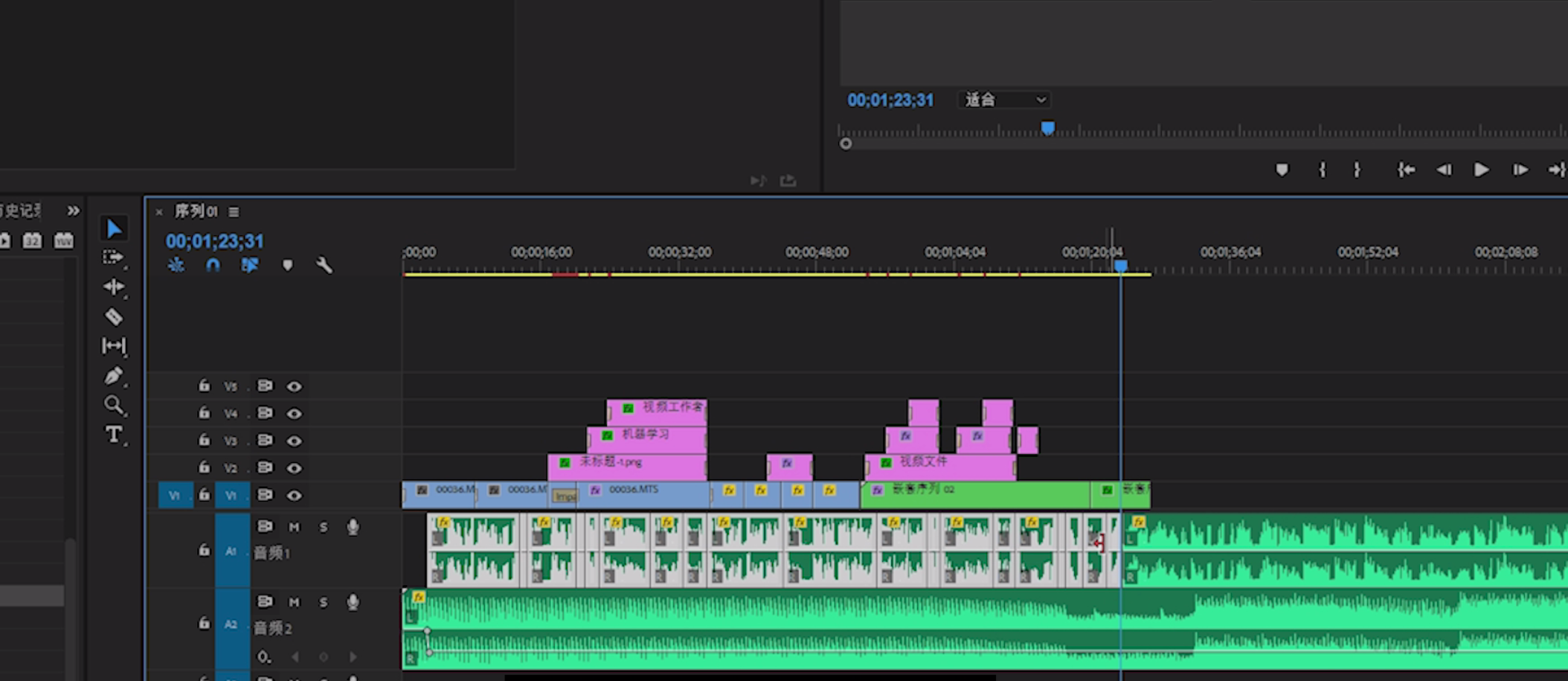
Task: Select the Ripple Edit tool
Action: [x=114, y=287]
